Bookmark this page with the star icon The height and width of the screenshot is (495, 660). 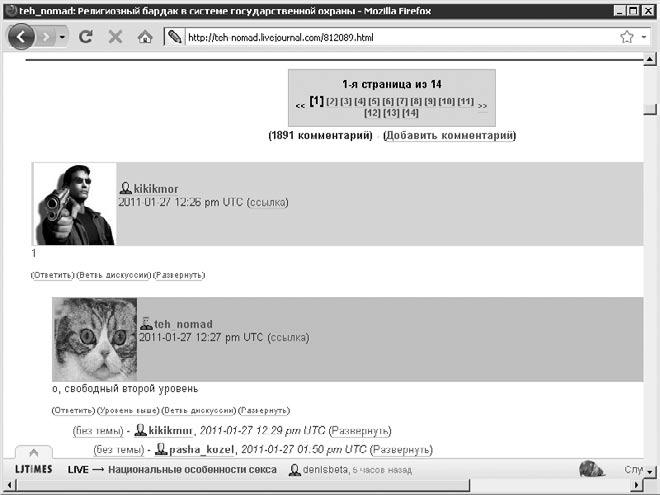pos(627,36)
